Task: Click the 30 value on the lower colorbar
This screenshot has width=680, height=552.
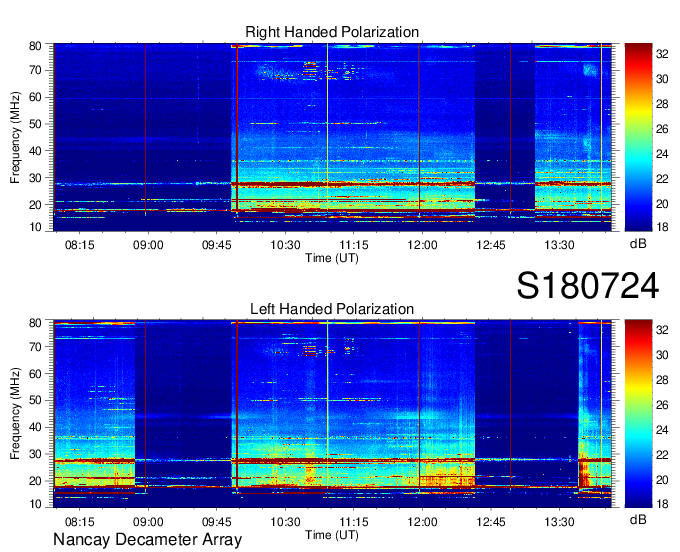Action: [x=662, y=355]
